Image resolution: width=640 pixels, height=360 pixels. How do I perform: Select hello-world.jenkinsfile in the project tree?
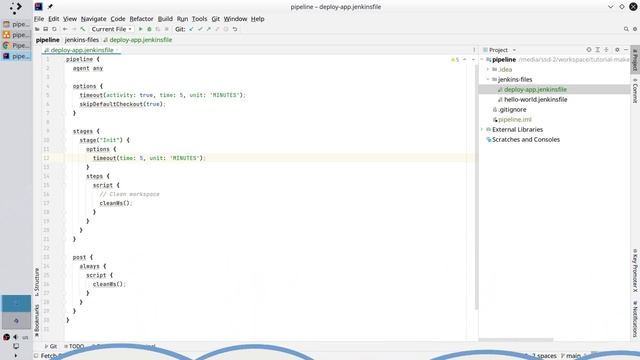click(536, 99)
